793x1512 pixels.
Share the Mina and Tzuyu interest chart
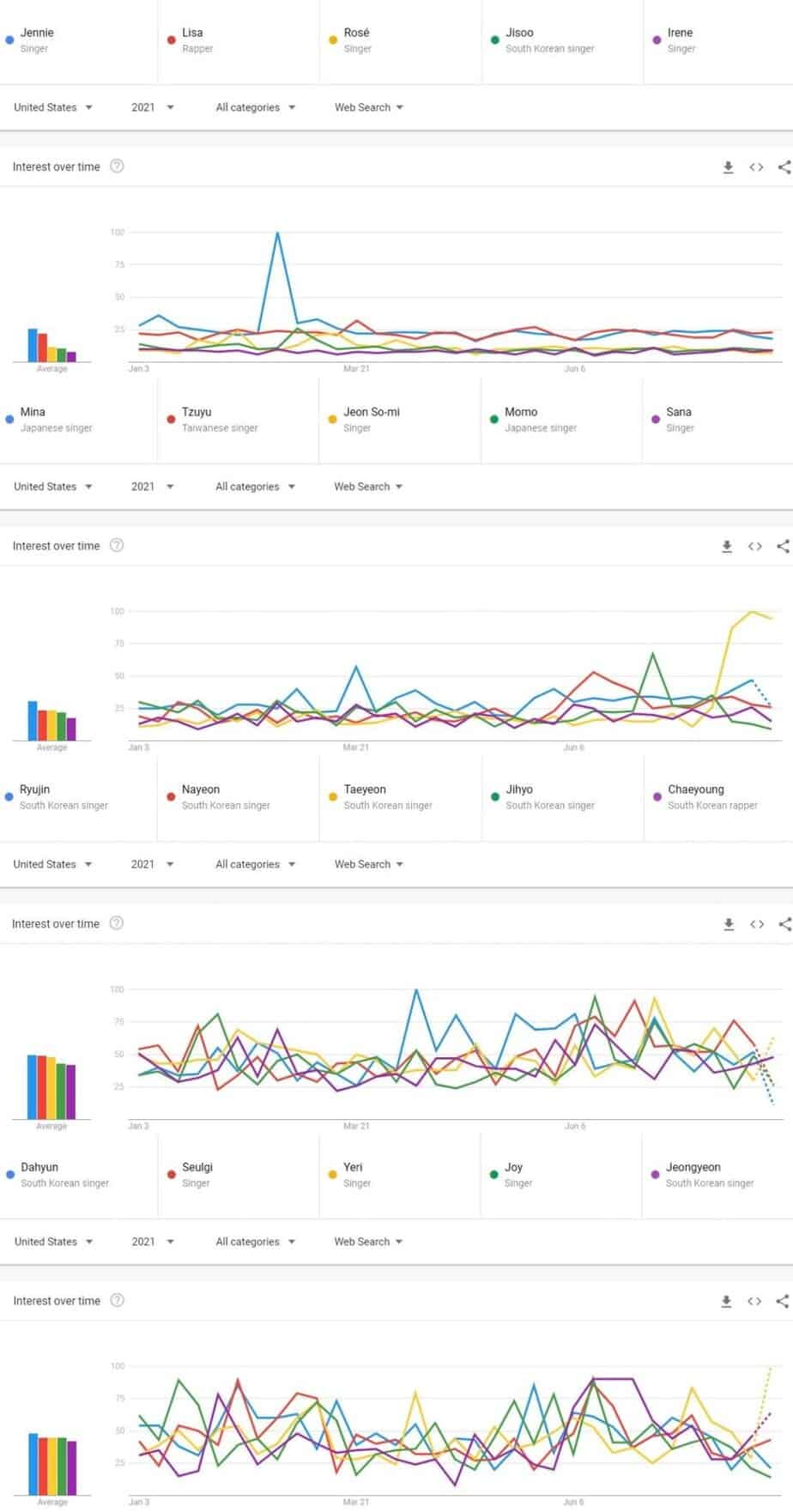click(x=783, y=547)
